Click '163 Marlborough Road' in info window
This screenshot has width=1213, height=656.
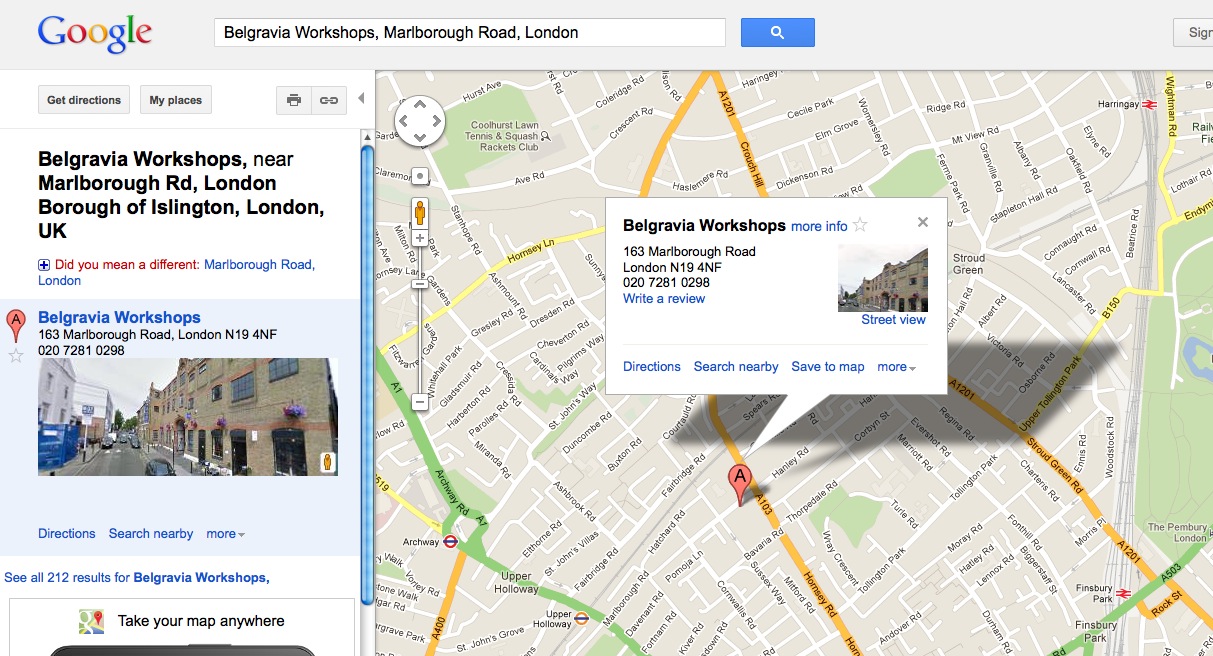(x=689, y=251)
